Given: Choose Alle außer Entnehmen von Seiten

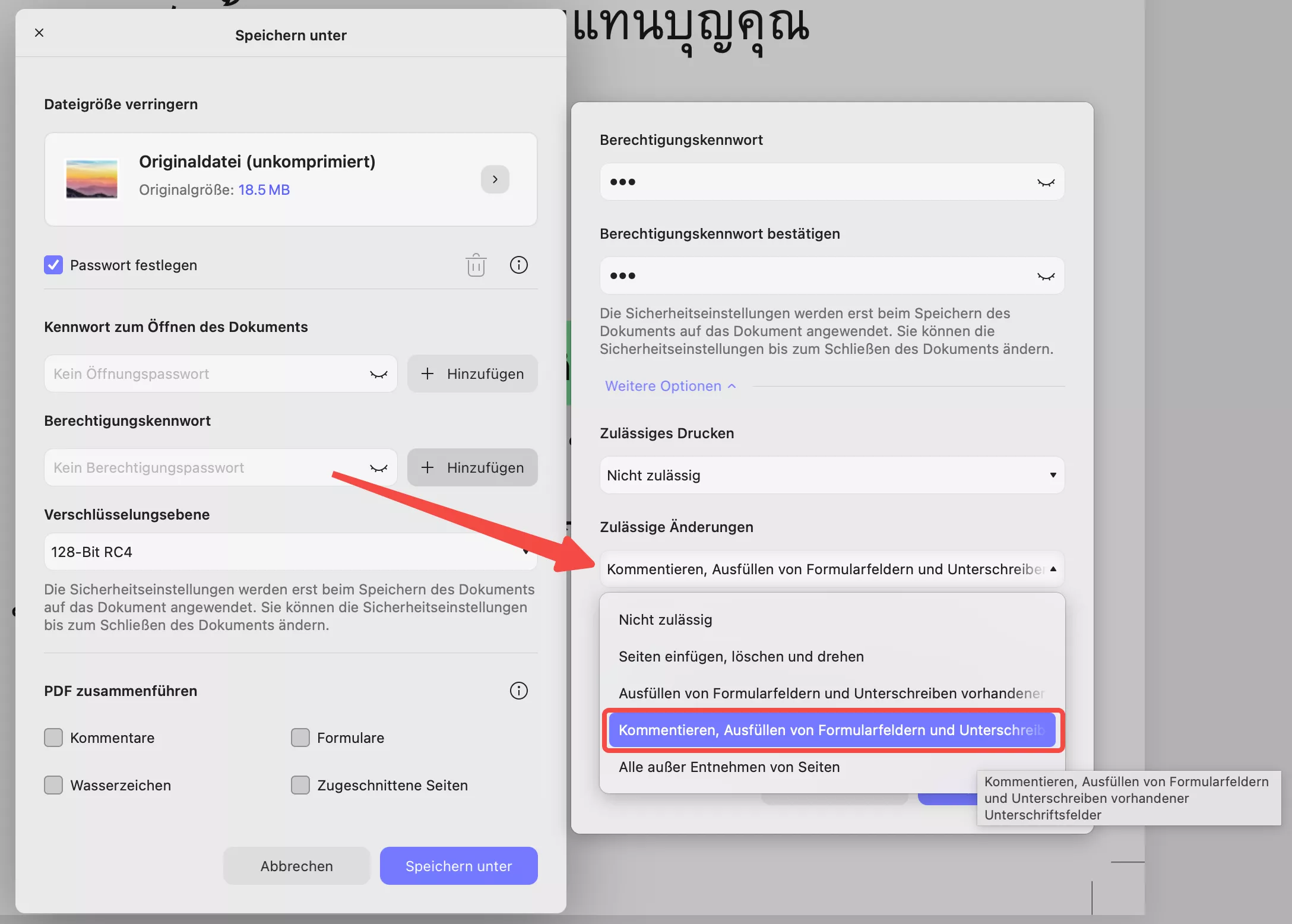Looking at the screenshot, I should point(729,767).
